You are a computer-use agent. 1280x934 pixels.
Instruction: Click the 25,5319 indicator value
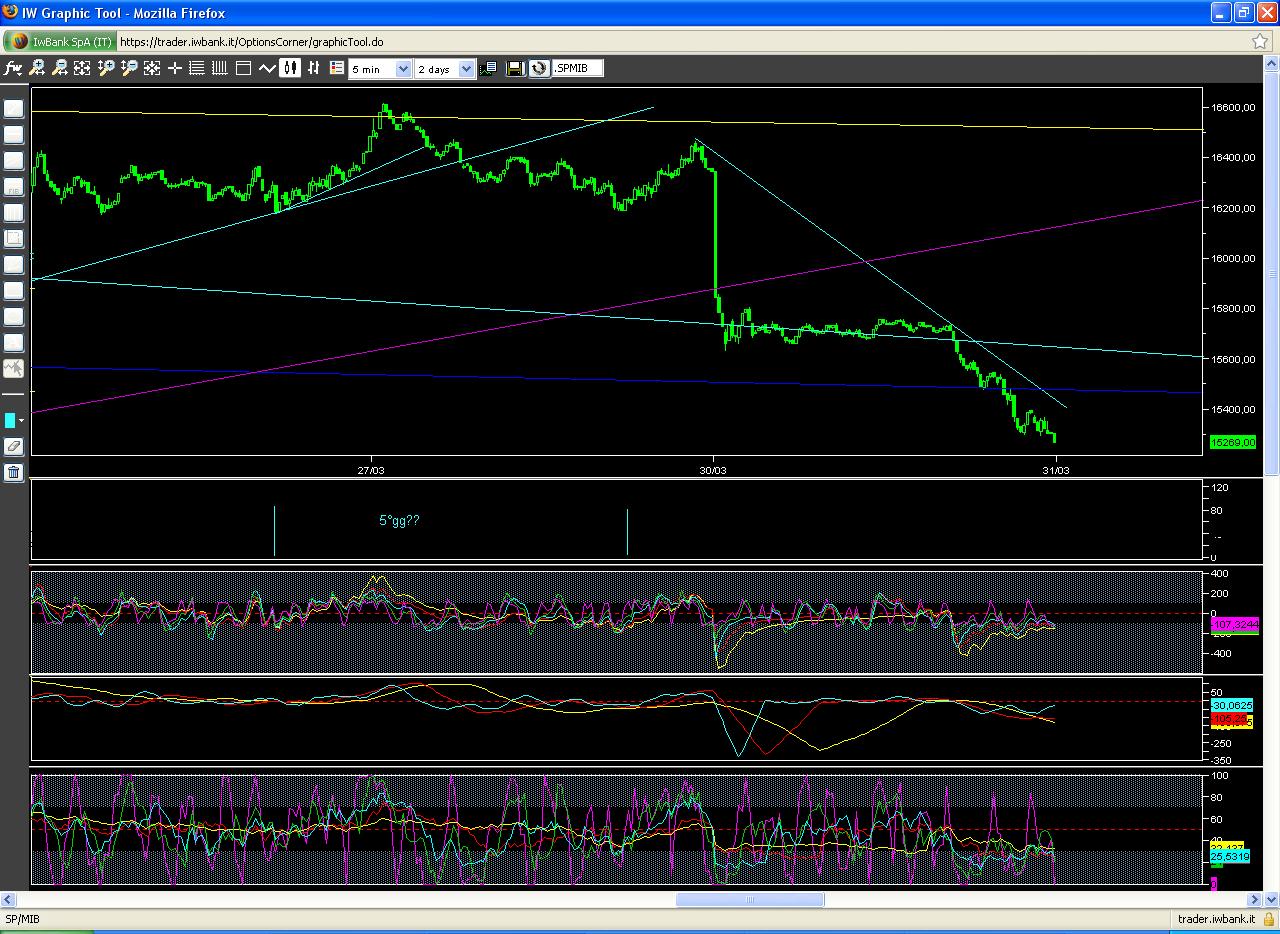(1231, 857)
